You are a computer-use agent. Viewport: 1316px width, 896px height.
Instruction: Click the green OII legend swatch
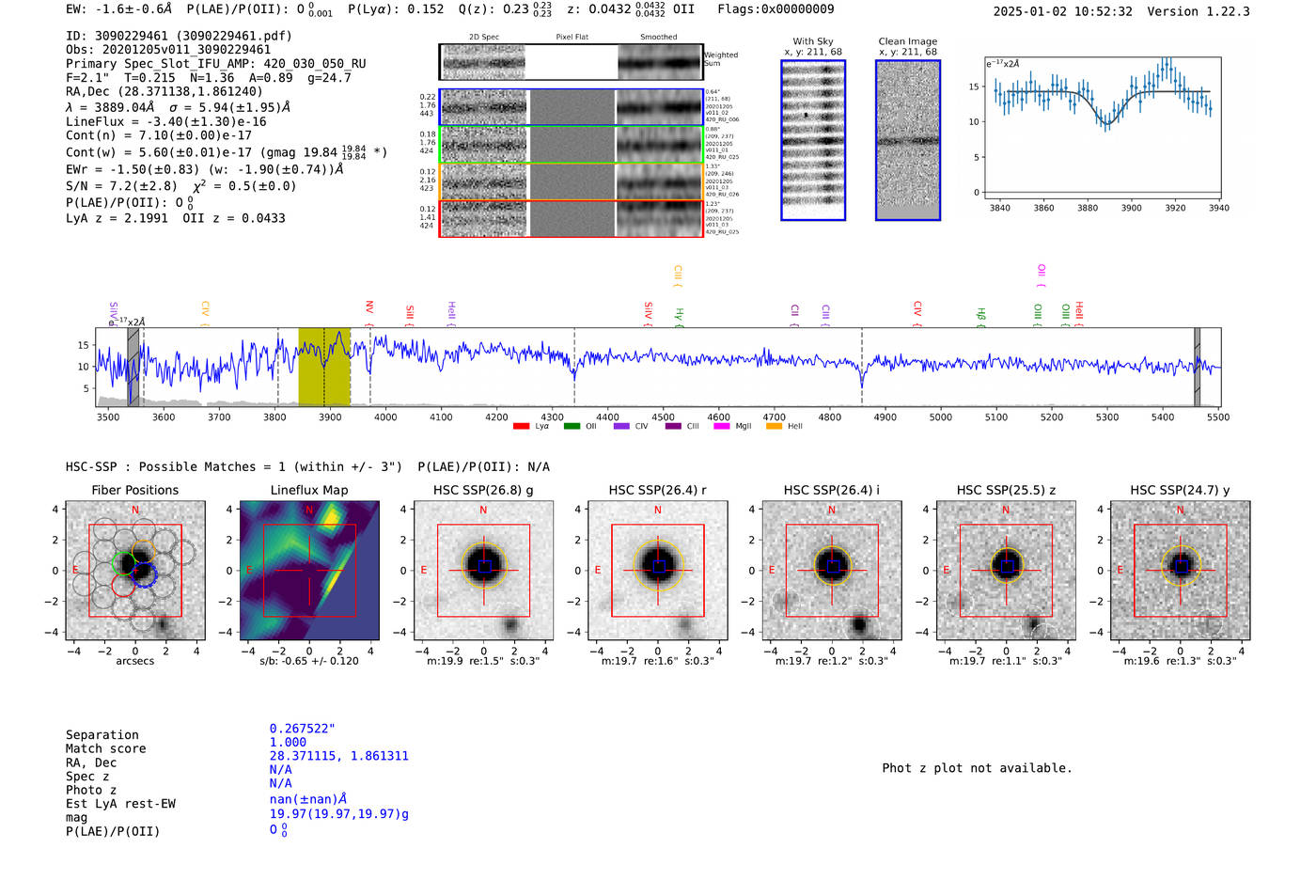572,426
